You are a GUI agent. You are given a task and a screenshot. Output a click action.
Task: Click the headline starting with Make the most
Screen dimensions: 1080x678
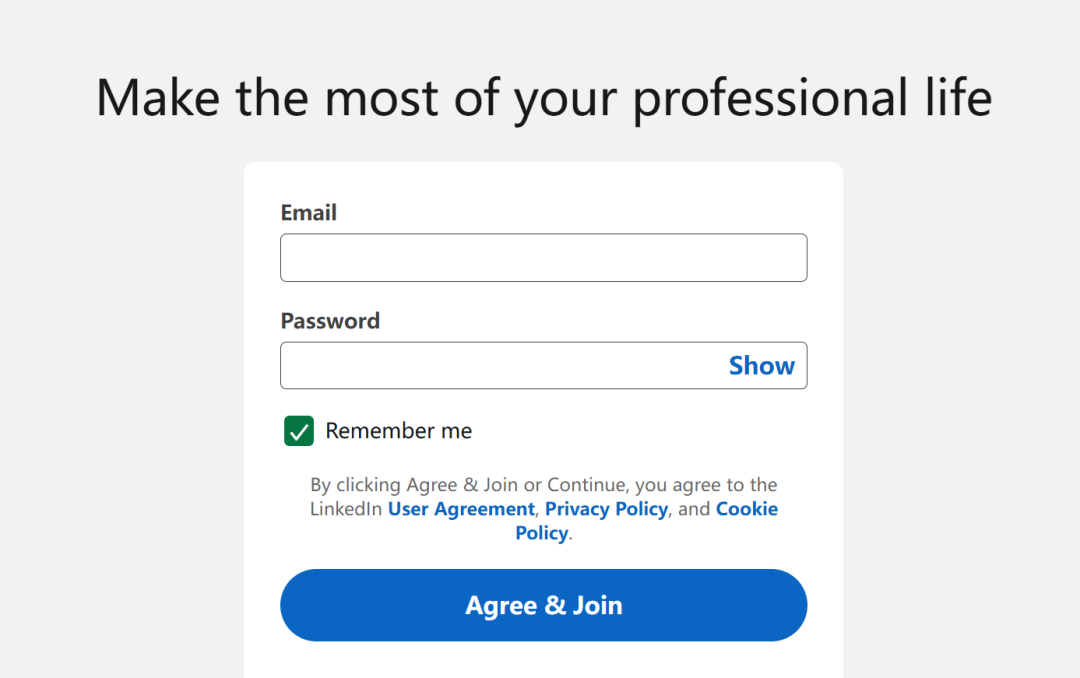pyautogui.click(x=543, y=98)
